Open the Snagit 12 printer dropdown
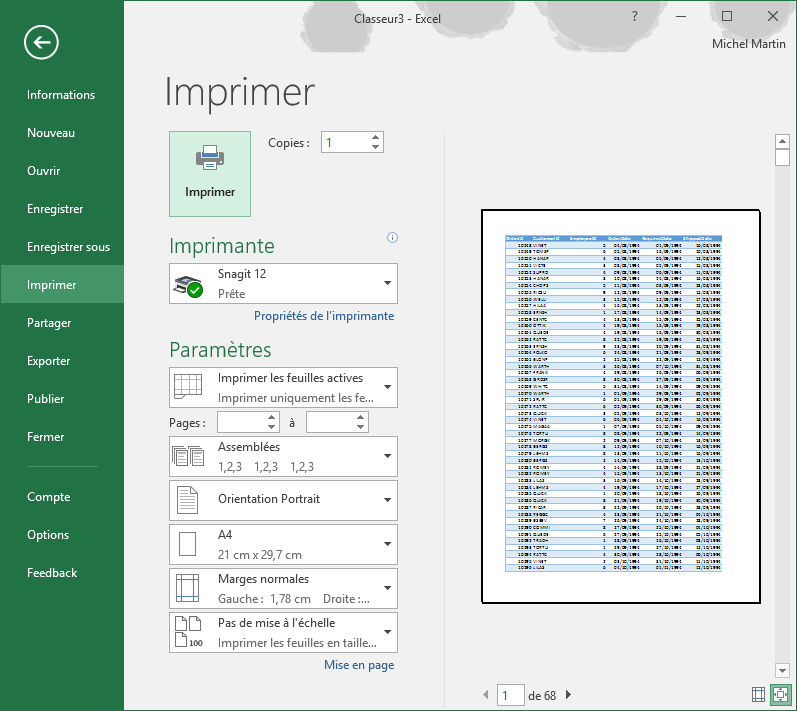Screen dimensions: 797x711 [x=284, y=283]
